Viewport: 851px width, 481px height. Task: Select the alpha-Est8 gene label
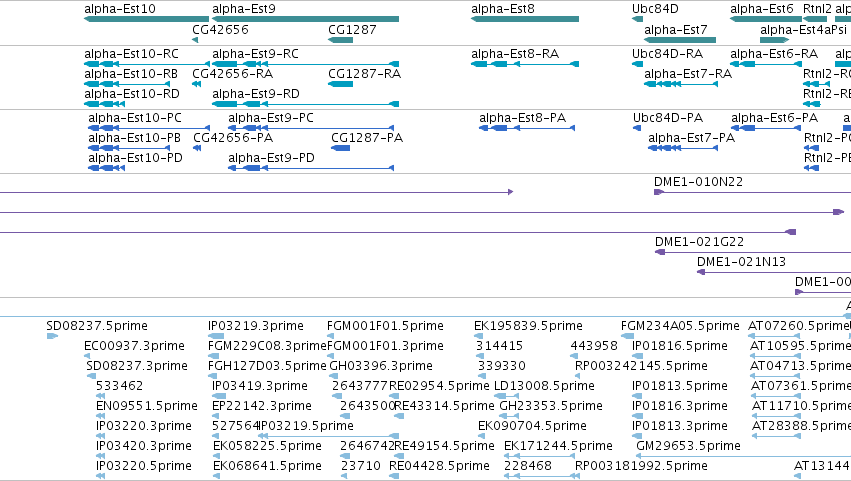(503, 9)
